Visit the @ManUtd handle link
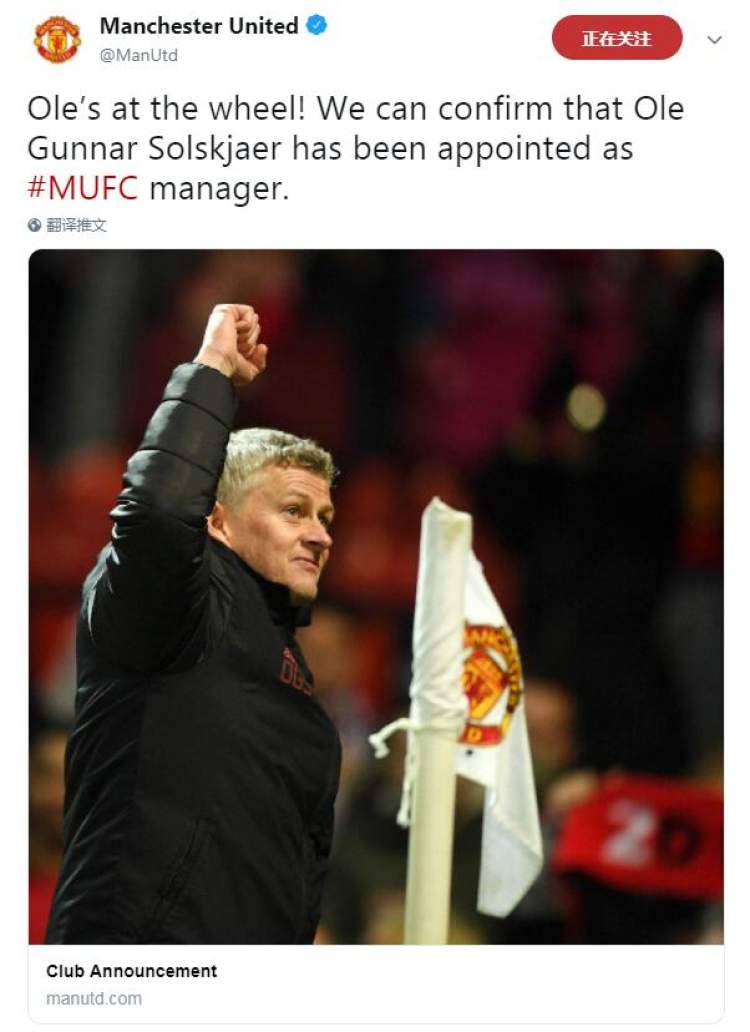This screenshot has height=1032, width=750. [x=138, y=55]
